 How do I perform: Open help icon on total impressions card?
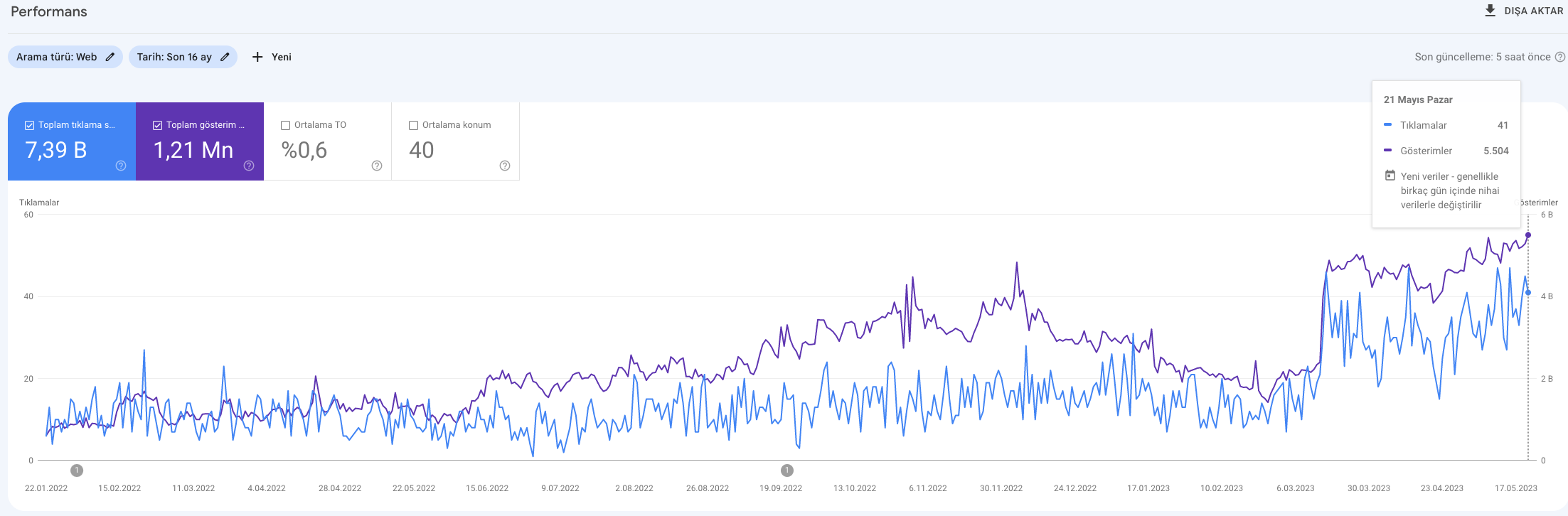[249, 166]
